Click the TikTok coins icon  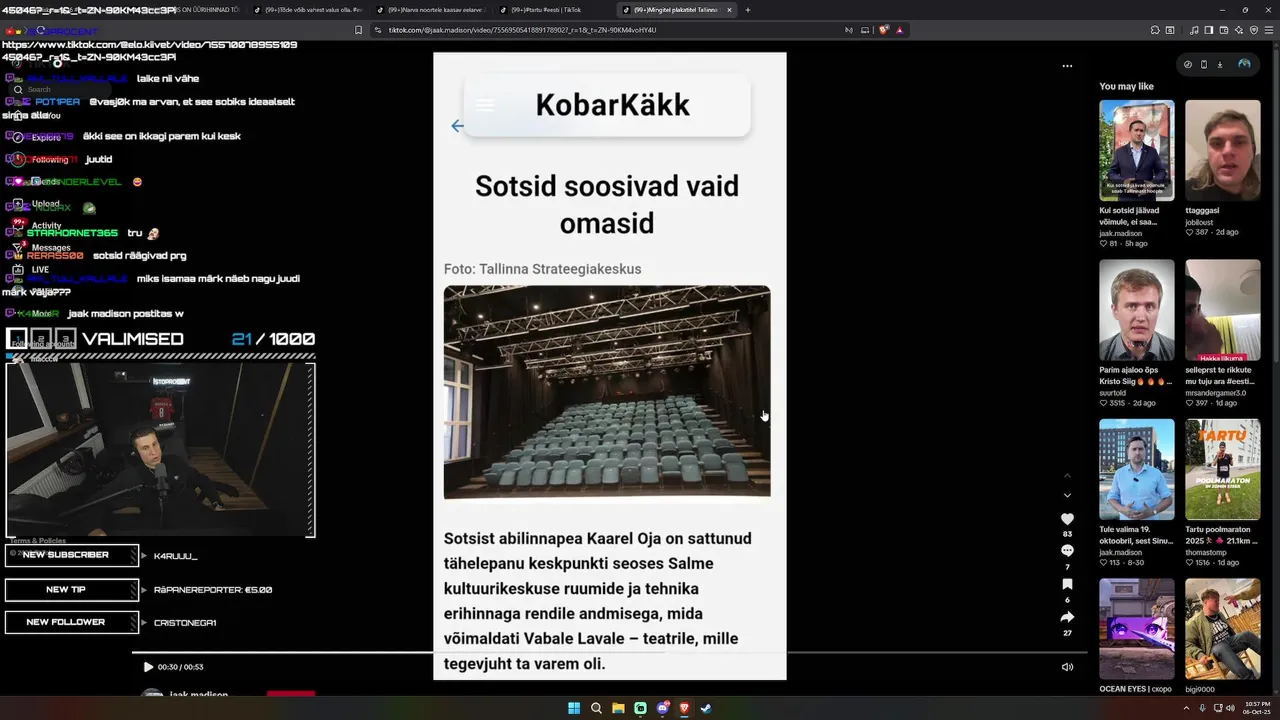(1187, 64)
